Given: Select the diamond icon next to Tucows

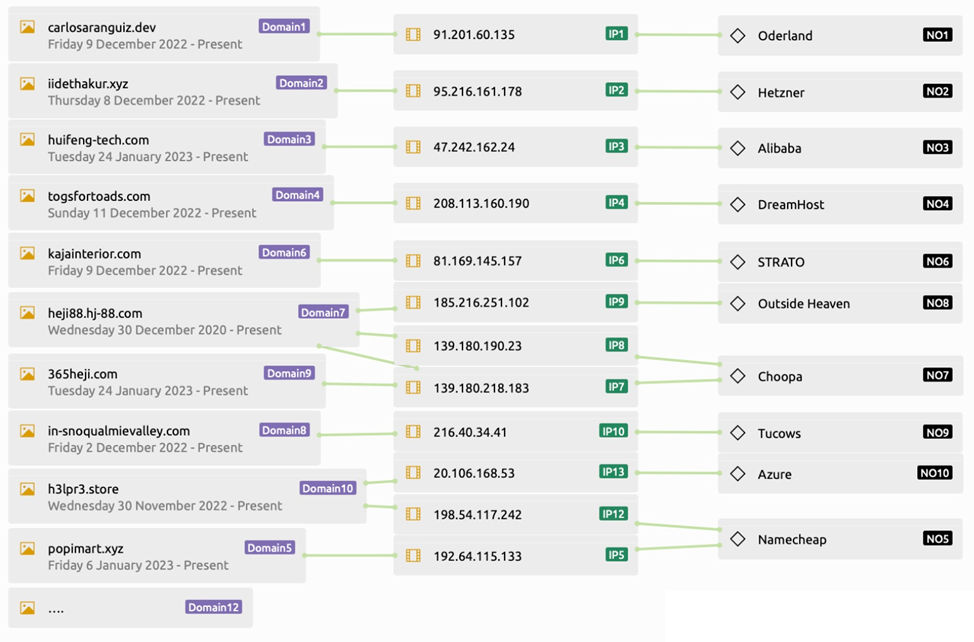Looking at the screenshot, I should coord(738,433).
